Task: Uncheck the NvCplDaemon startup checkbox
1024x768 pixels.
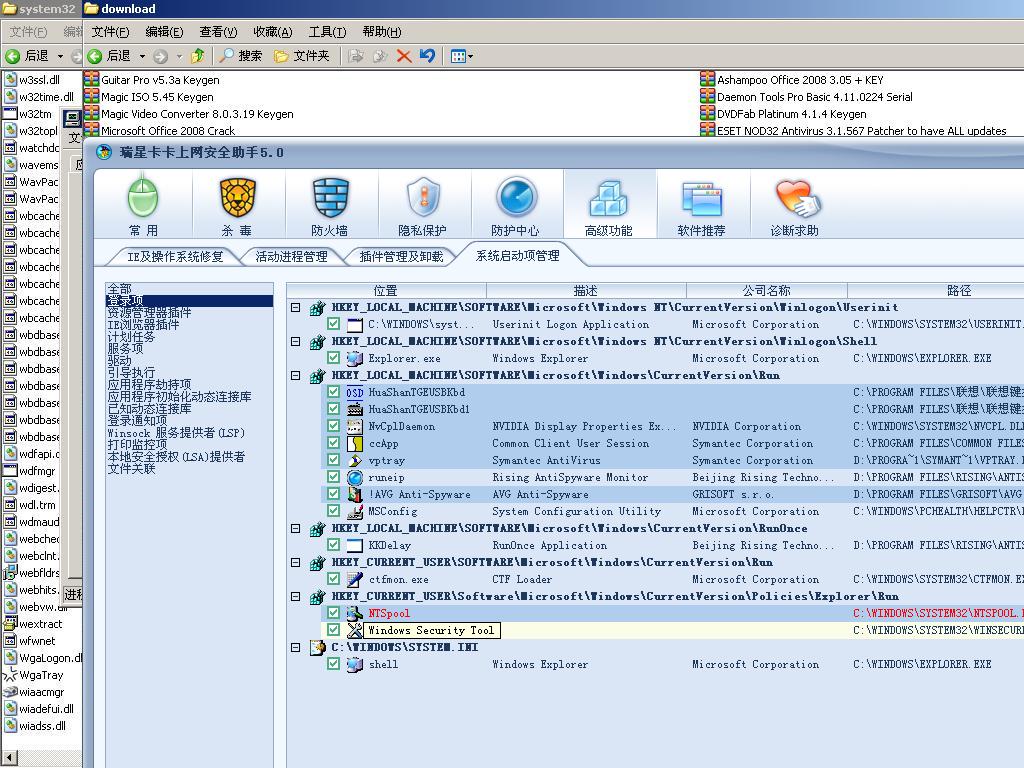Action: (334, 426)
